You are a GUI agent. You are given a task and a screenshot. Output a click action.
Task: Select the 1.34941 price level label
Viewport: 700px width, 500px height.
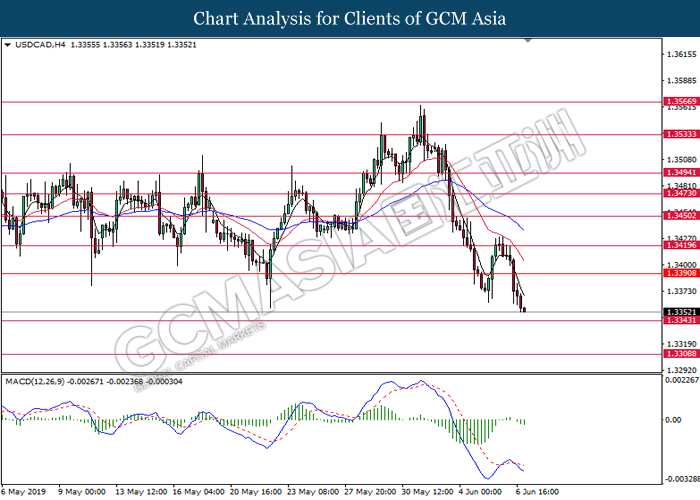pyautogui.click(x=682, y=173)
